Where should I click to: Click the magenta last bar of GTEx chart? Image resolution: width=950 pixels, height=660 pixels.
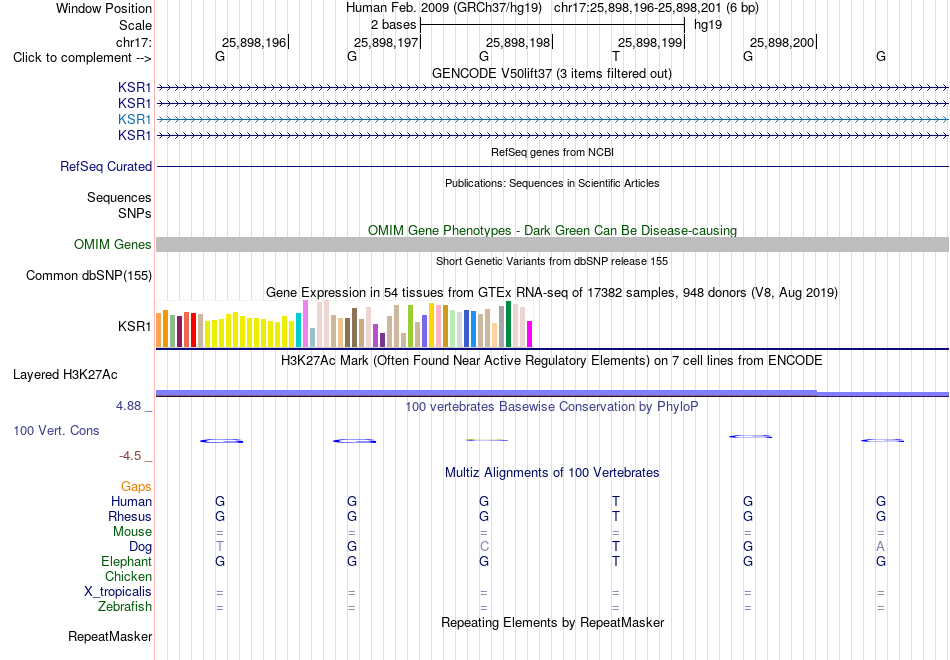pyautogui.click(x=530, y=334)
